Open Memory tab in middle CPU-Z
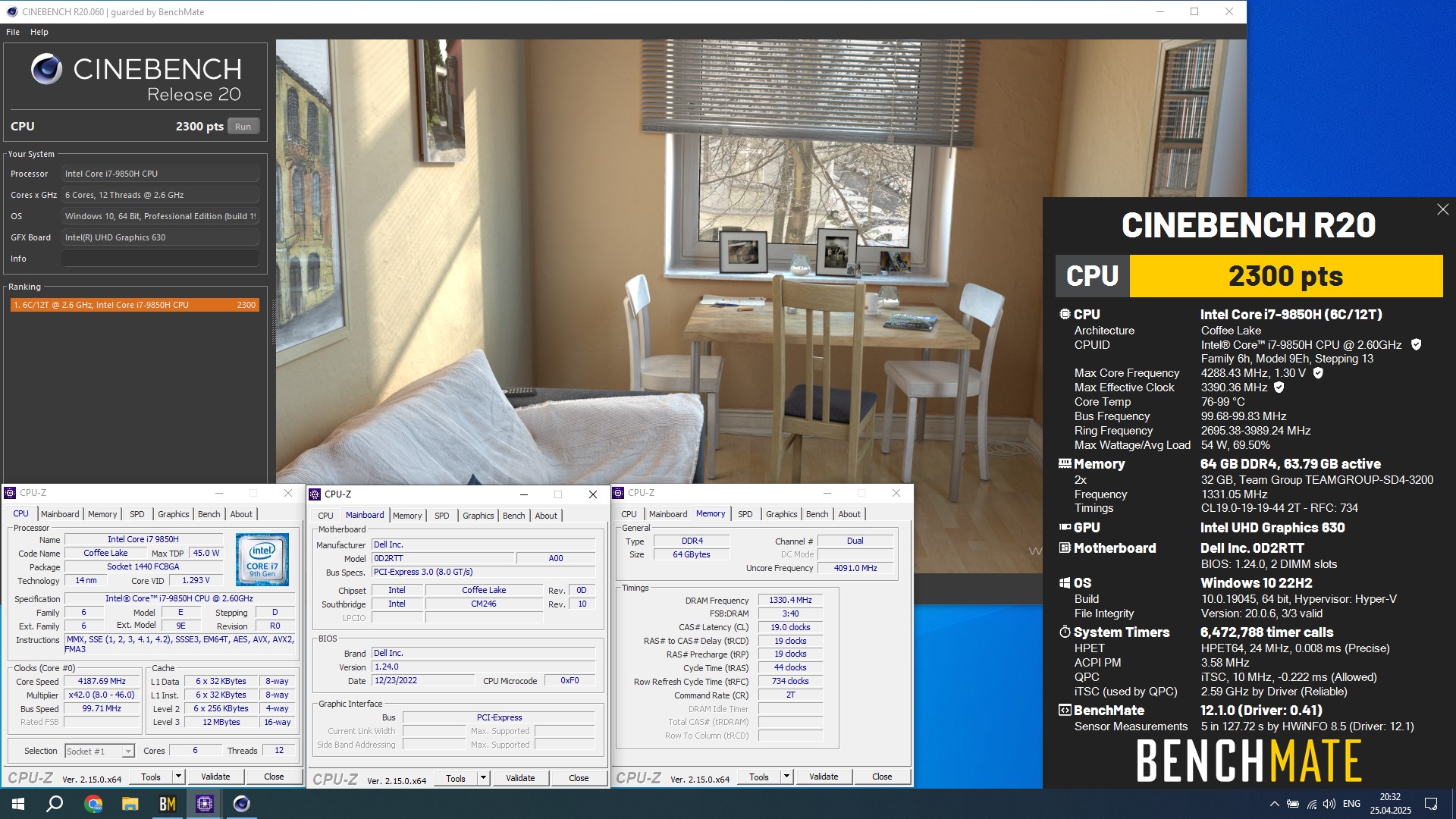The height and width of the screenshot is (819, 1456). click(407, 516)
